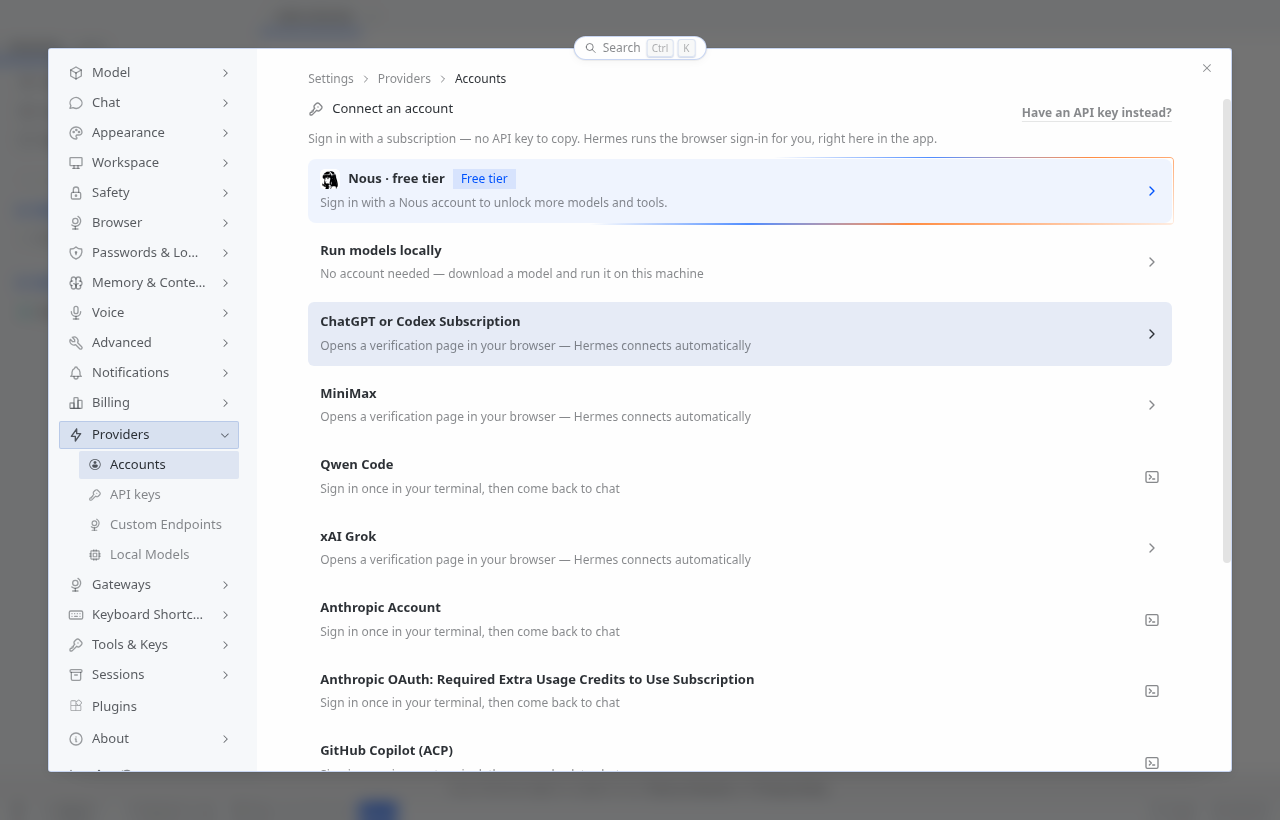Click the Providers lightning bolt icon
Image resolution: width=1280 pixels, height=820 pixels.
(x=76, y=435)
